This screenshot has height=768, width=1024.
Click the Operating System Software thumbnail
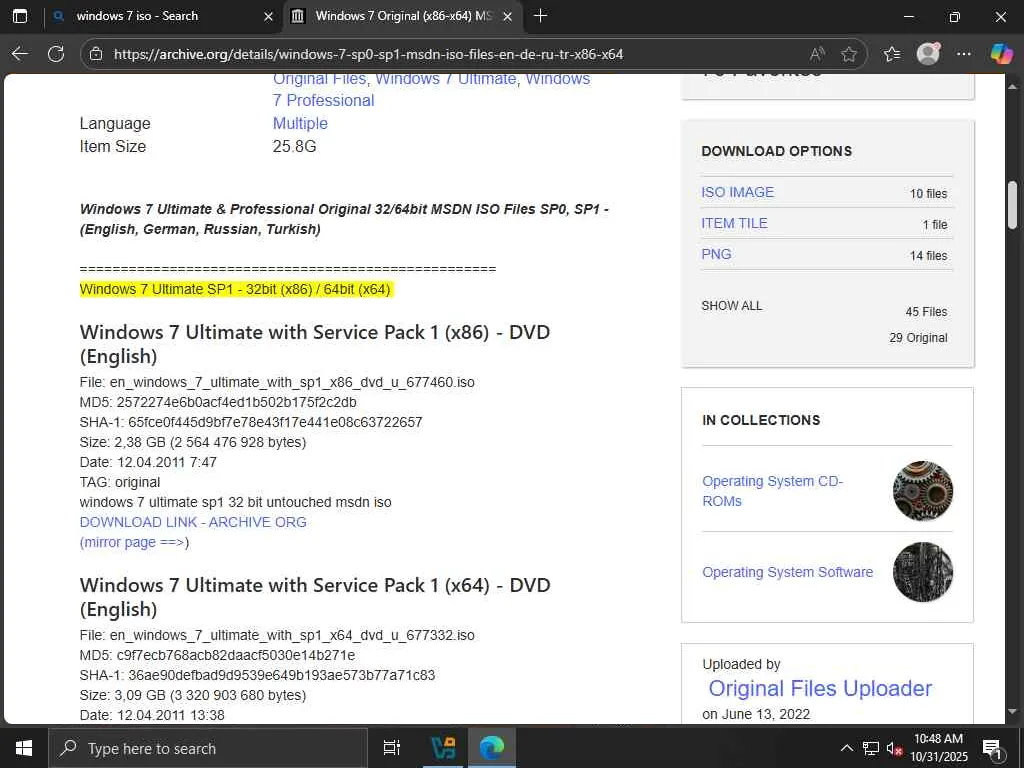click(923, 572)
